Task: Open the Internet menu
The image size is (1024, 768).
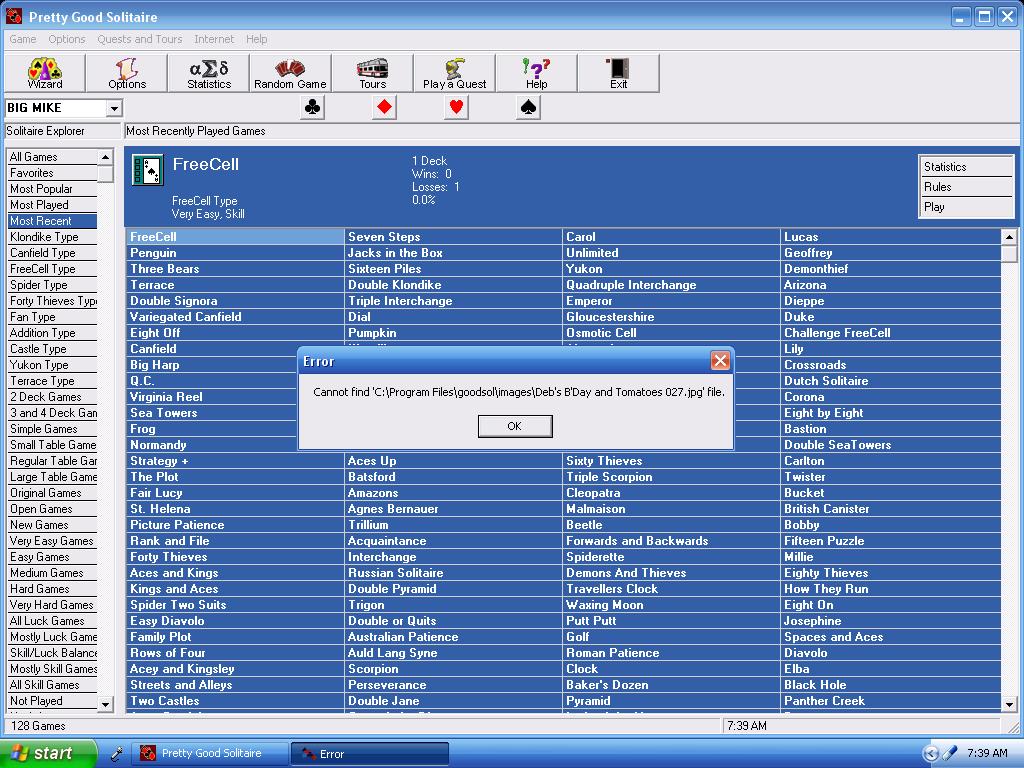Action: [x=214, y=39]
